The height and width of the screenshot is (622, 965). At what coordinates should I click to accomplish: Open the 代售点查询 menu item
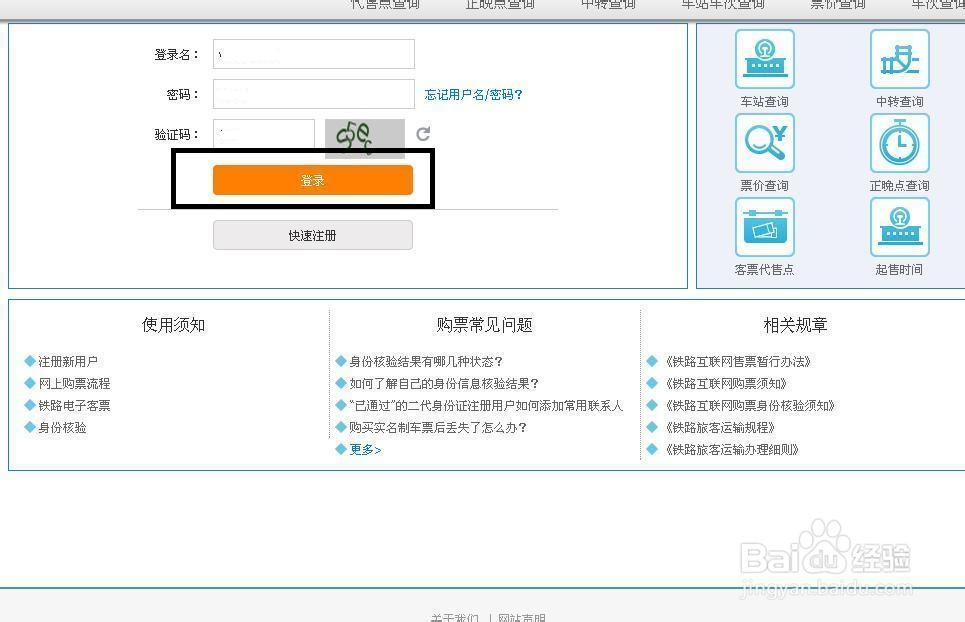click(383, 5)
